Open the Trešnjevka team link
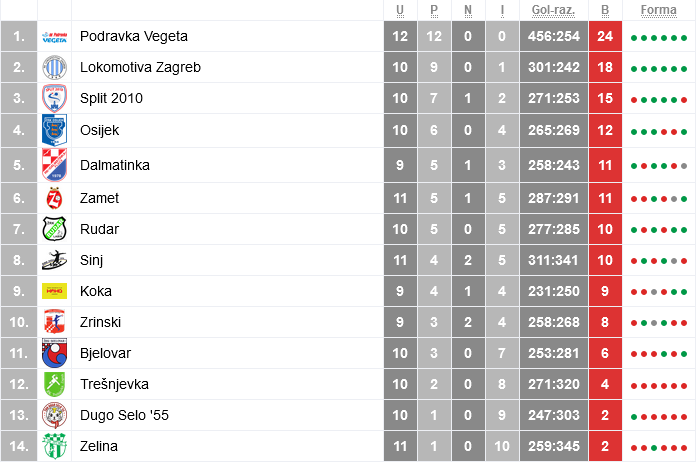Image resolution: width=696 pixels, height=465 pixels. 114,384
